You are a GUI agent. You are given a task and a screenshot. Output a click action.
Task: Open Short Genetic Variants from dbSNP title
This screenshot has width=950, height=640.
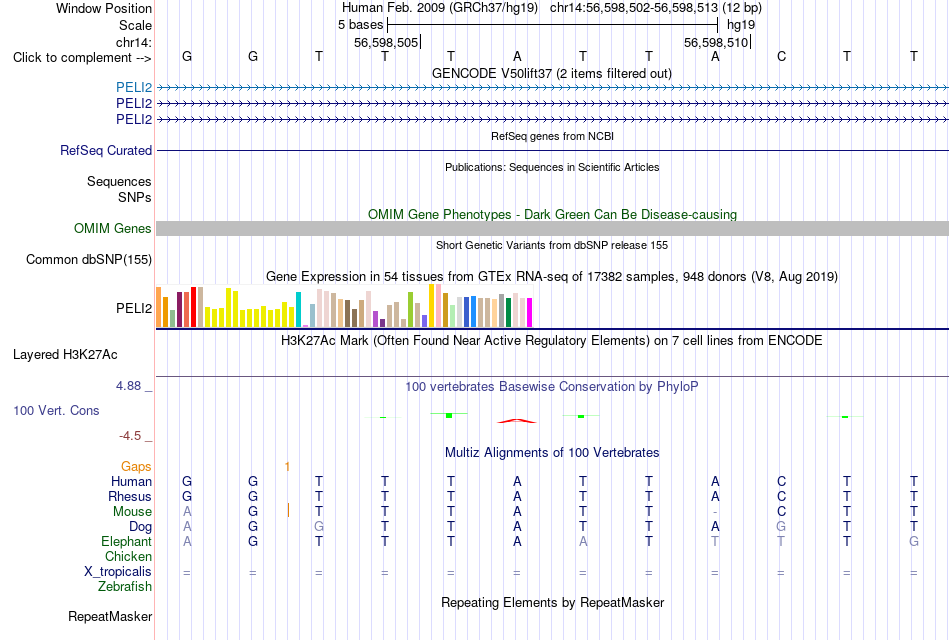[x=552, y=245]
